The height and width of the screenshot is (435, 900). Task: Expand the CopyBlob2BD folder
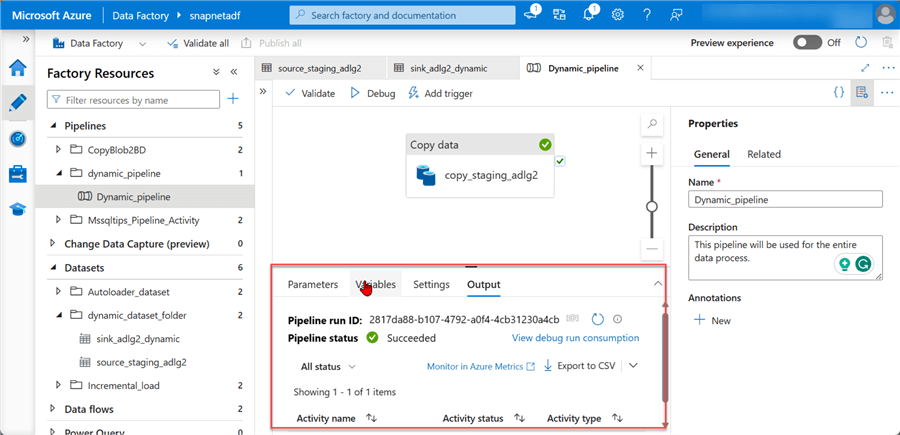(58, 149)
